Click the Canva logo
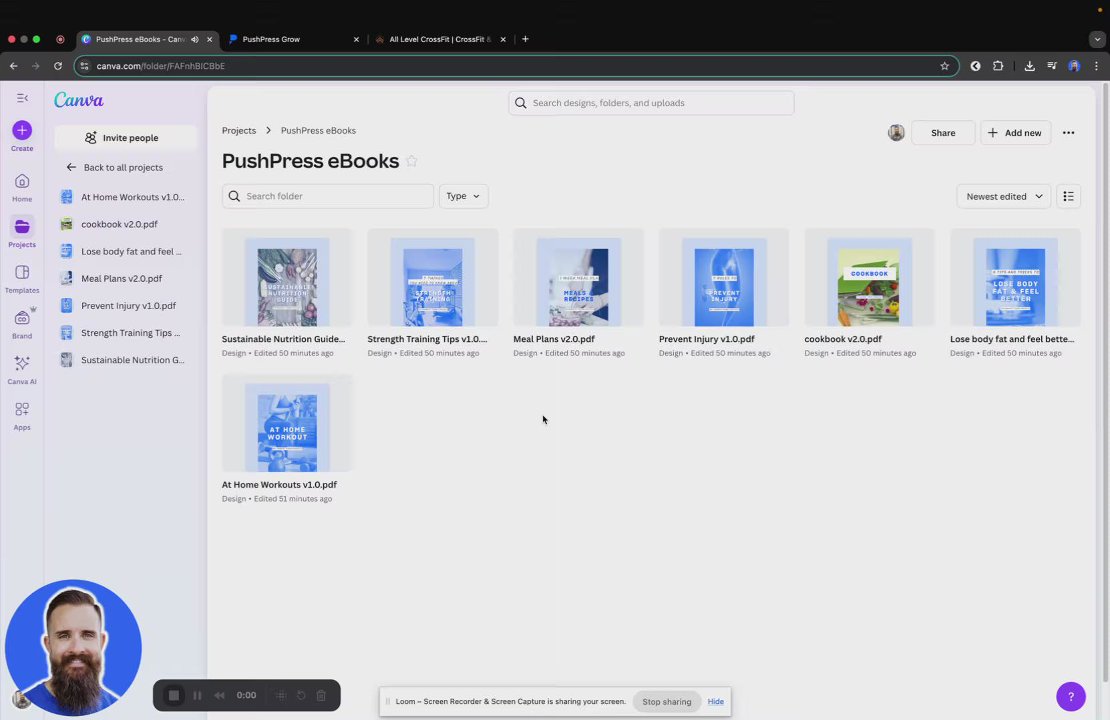 (79, 100)
